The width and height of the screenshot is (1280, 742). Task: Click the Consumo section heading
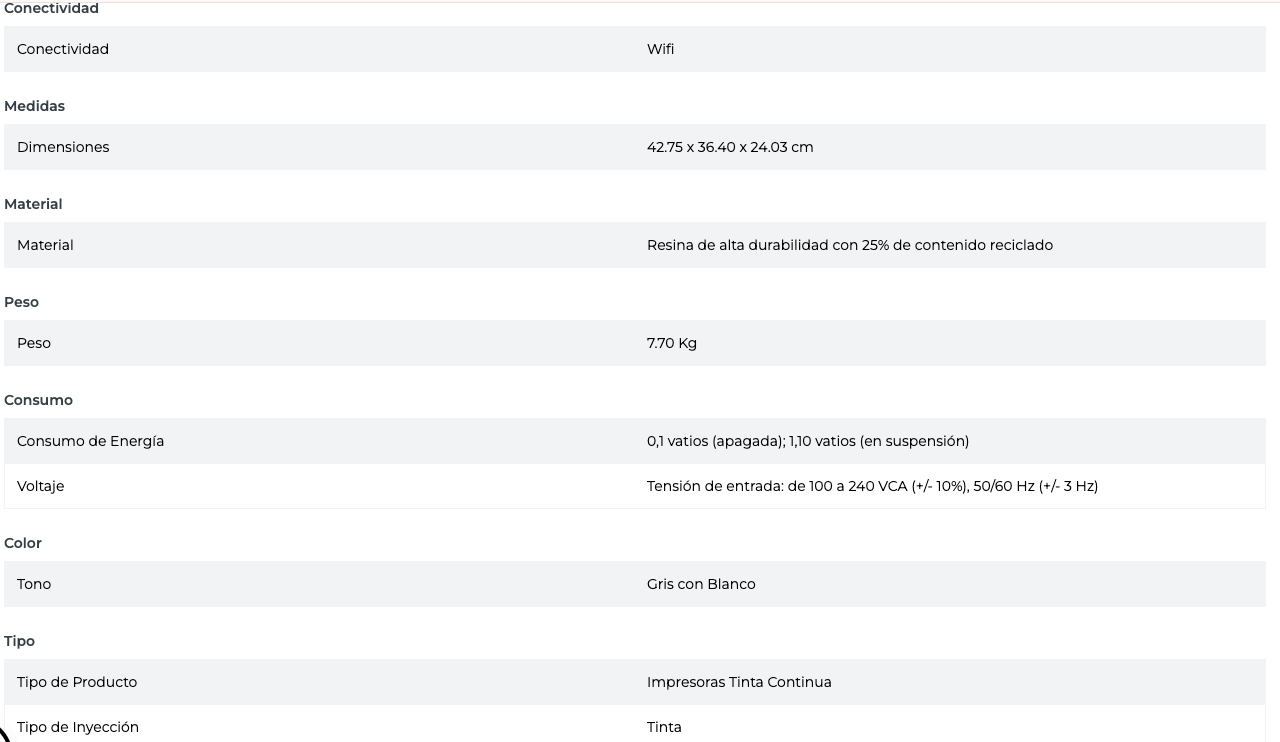[38, 400]
